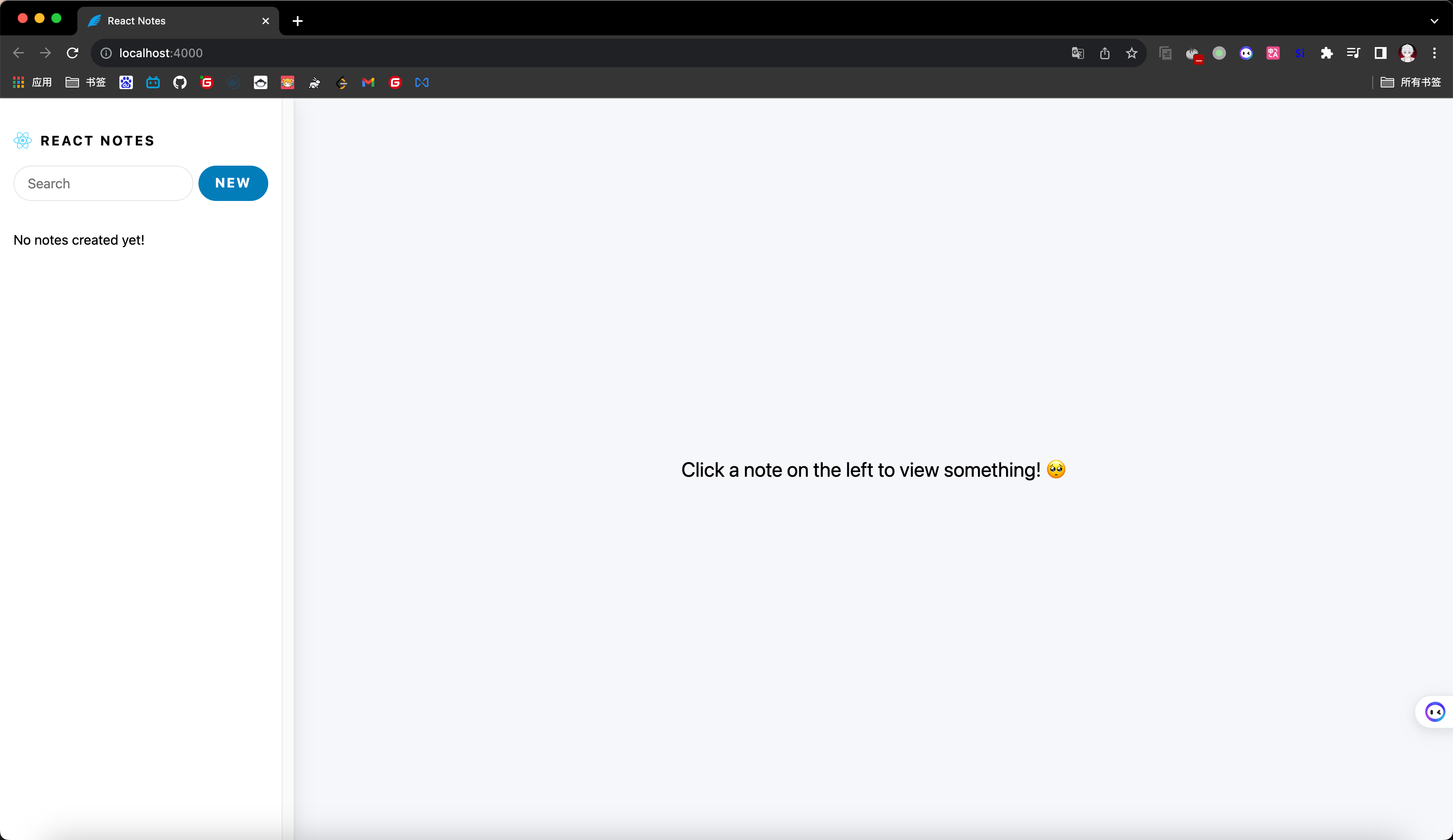Open the Bilibili bookmark icon
Image resolution: width=1453 pixels, height=840 pixels.
153,82
